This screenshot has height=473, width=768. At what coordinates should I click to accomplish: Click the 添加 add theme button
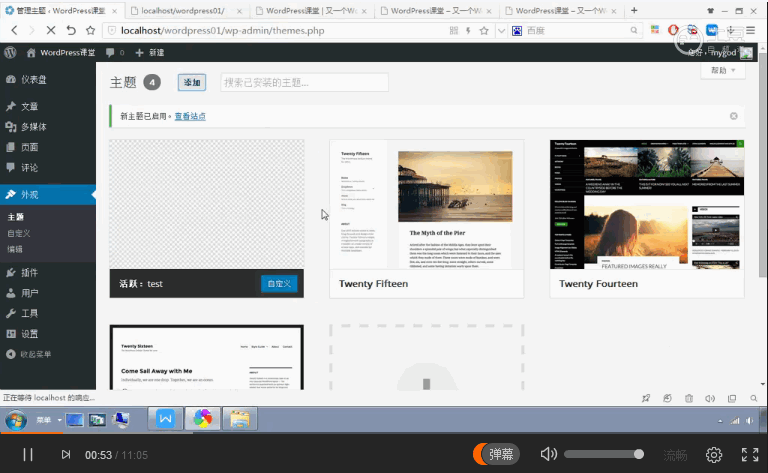click(x=192, y=82)
